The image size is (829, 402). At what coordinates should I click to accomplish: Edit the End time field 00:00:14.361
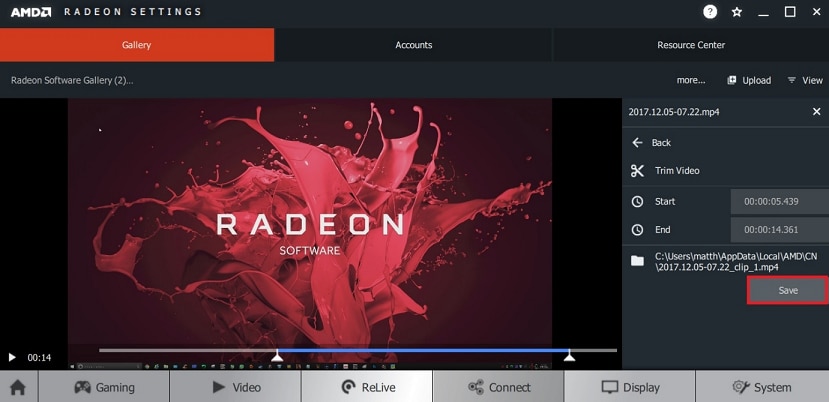pos(780,230)
